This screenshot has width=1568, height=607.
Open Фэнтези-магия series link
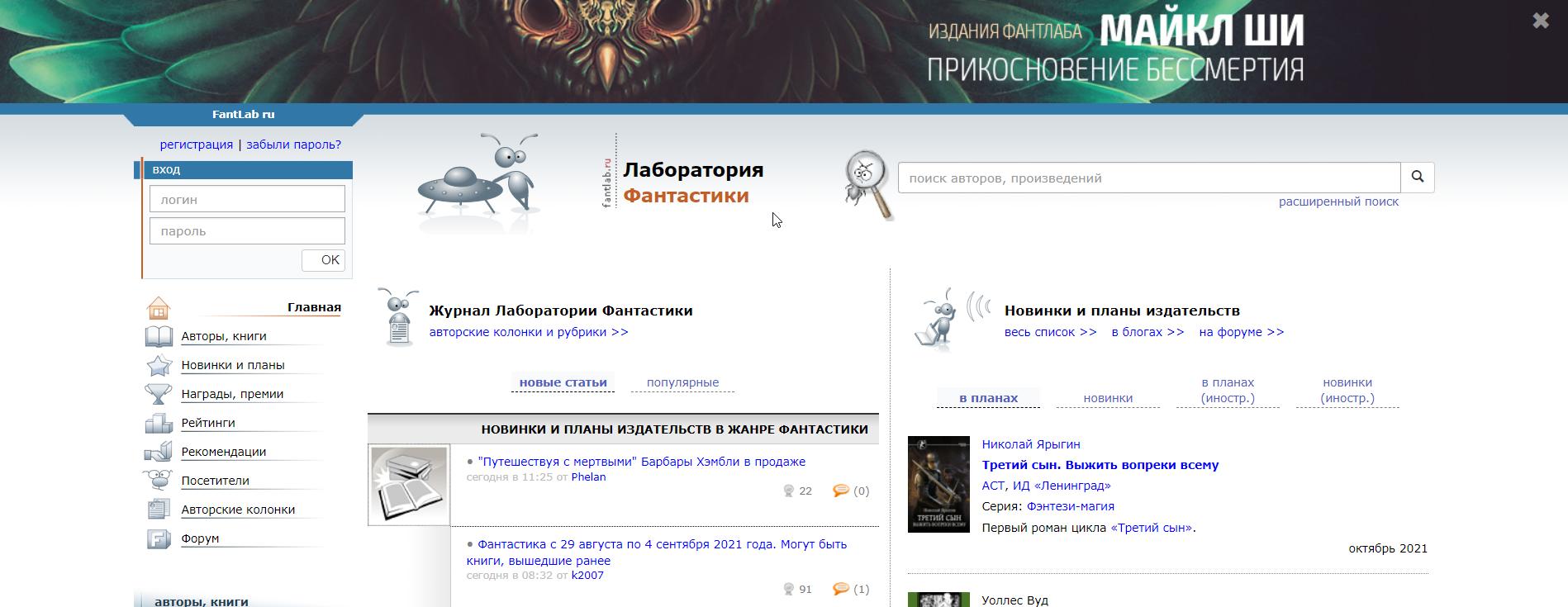[1071, 506]
